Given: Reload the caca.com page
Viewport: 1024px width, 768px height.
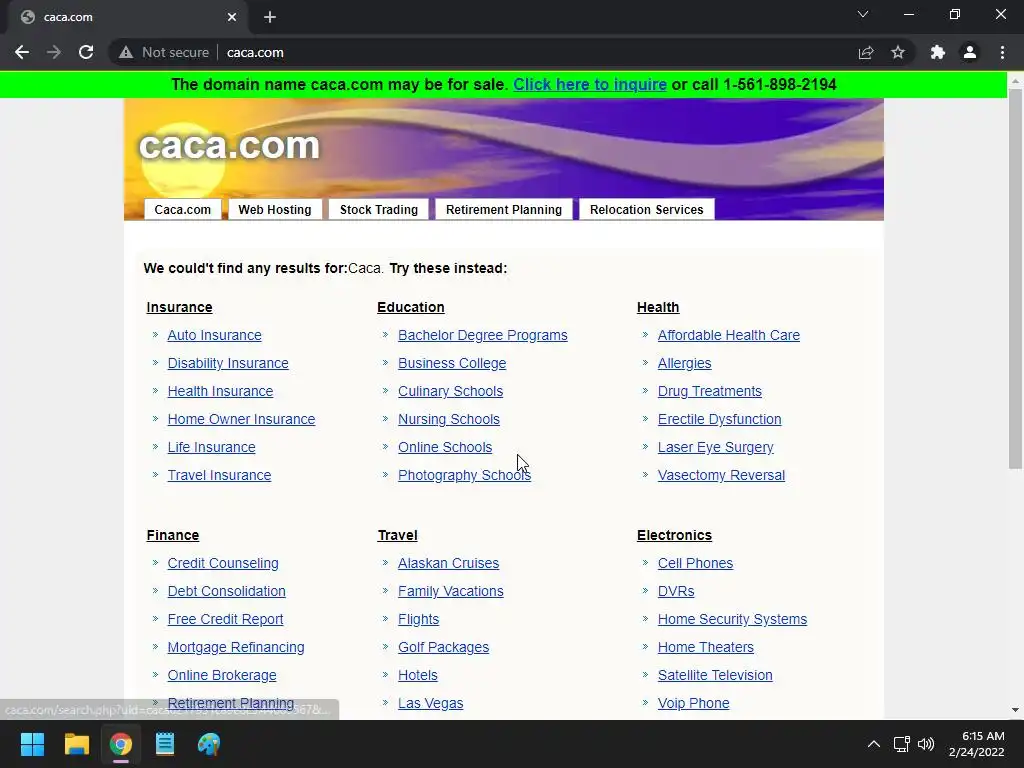Looking at the screenshot, I should pyautogui.click(x=86, y=52).
